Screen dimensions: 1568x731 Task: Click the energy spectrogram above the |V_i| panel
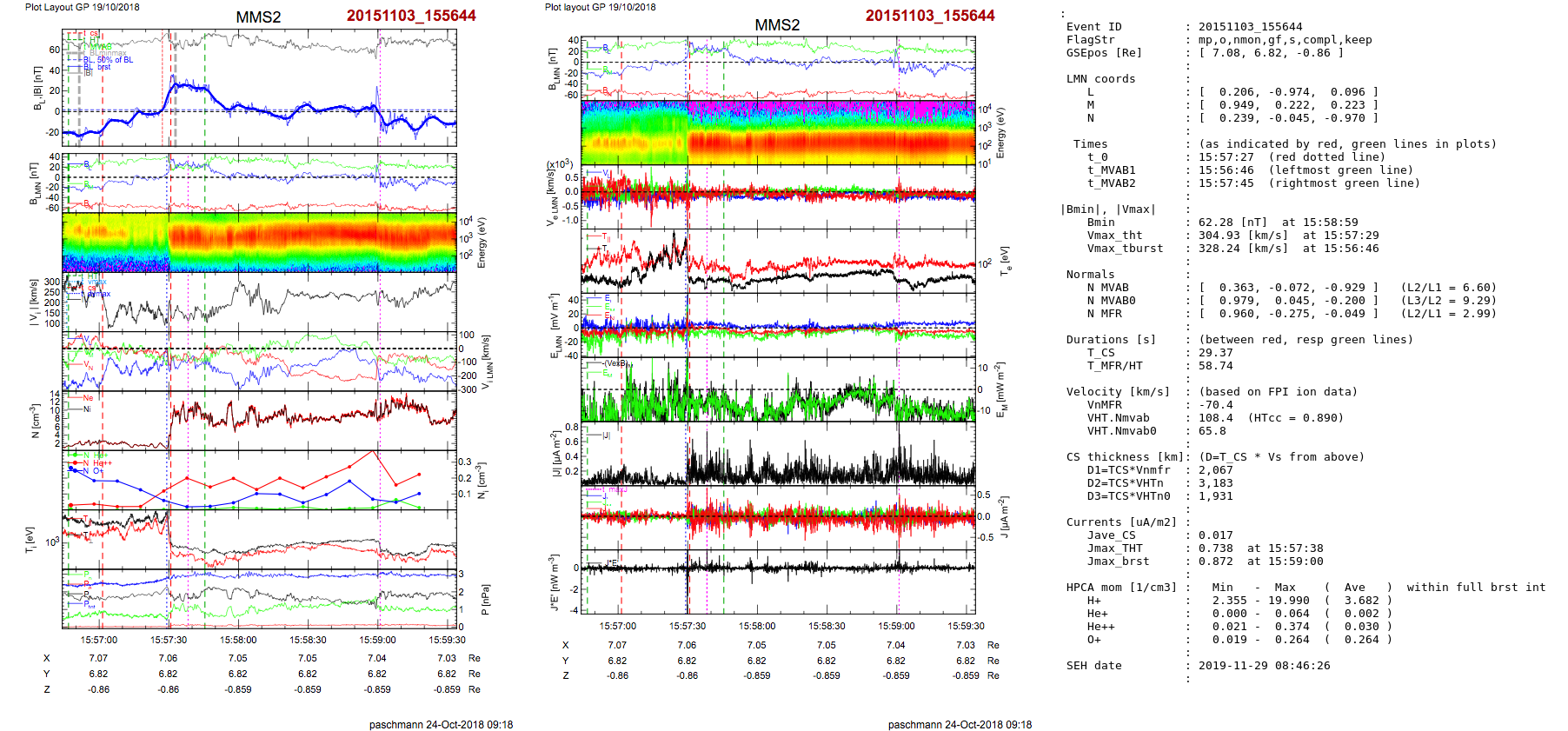[259, 243]
